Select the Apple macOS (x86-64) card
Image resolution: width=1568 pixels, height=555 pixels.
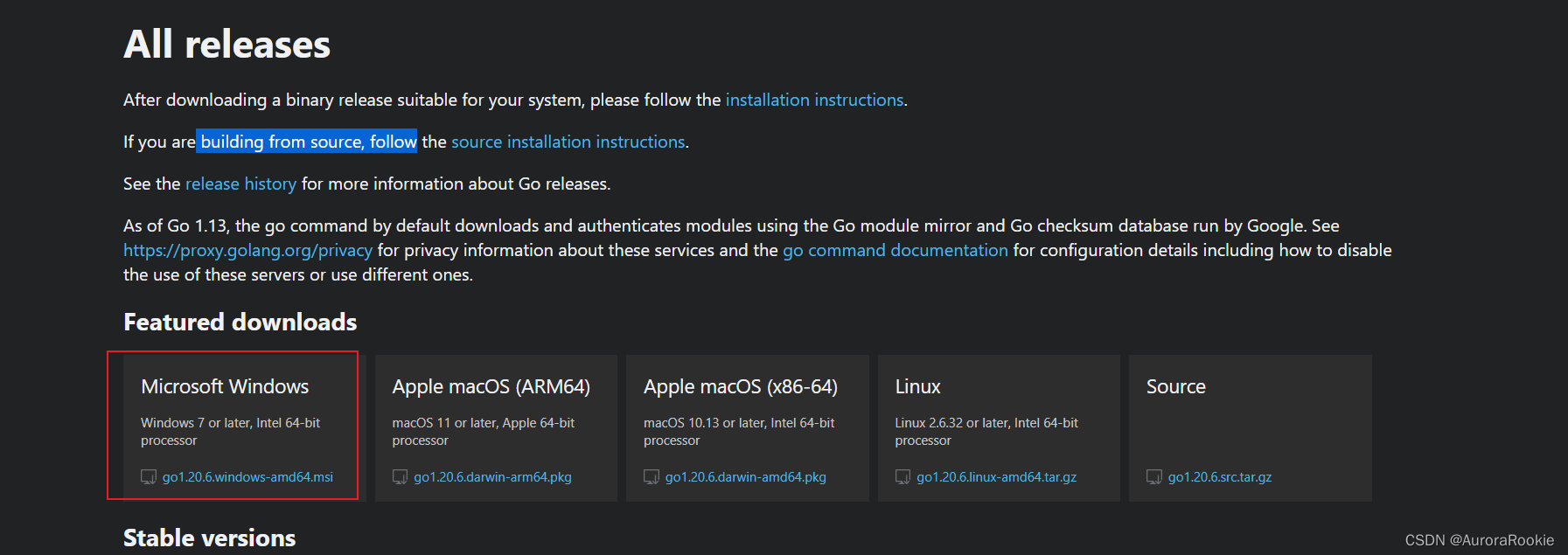coord(748,427)
